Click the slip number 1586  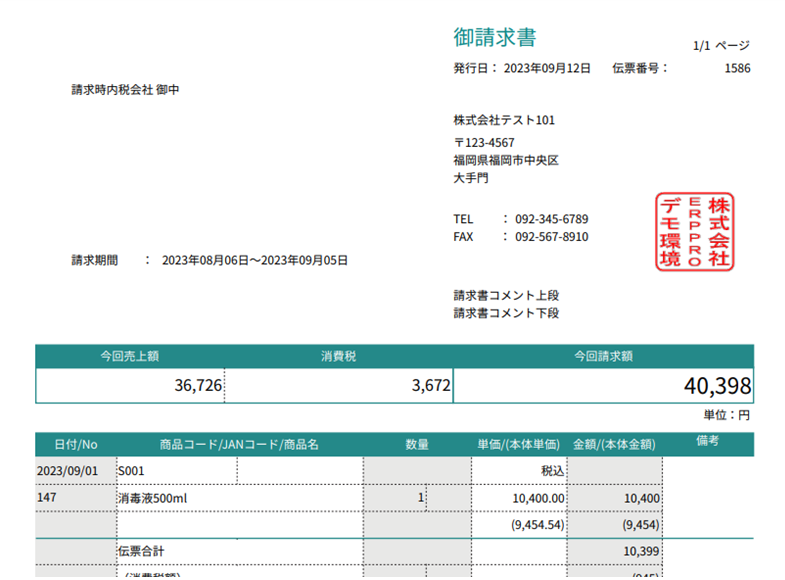(x=737, y=69)
